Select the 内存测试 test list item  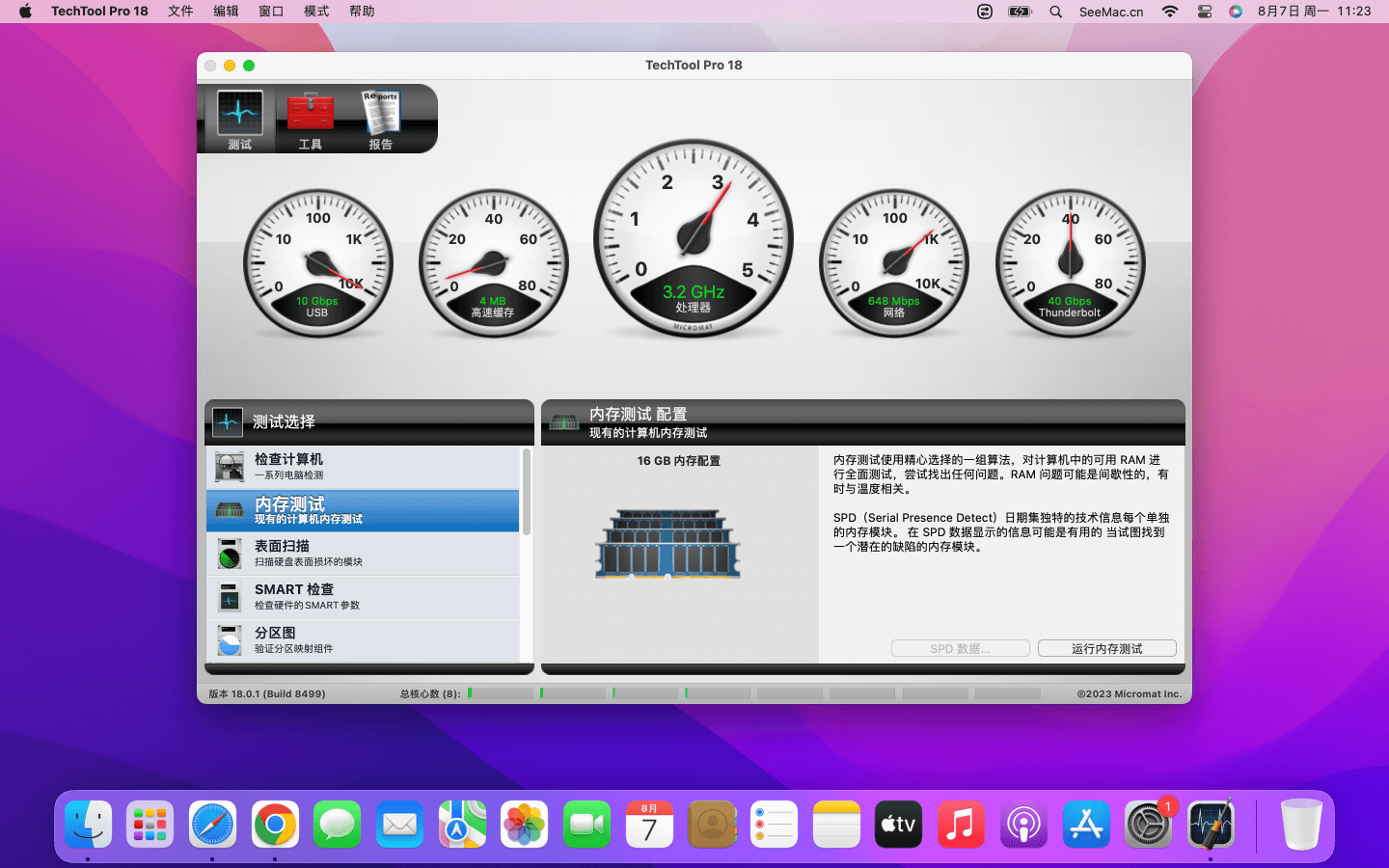tap(363, 510)
